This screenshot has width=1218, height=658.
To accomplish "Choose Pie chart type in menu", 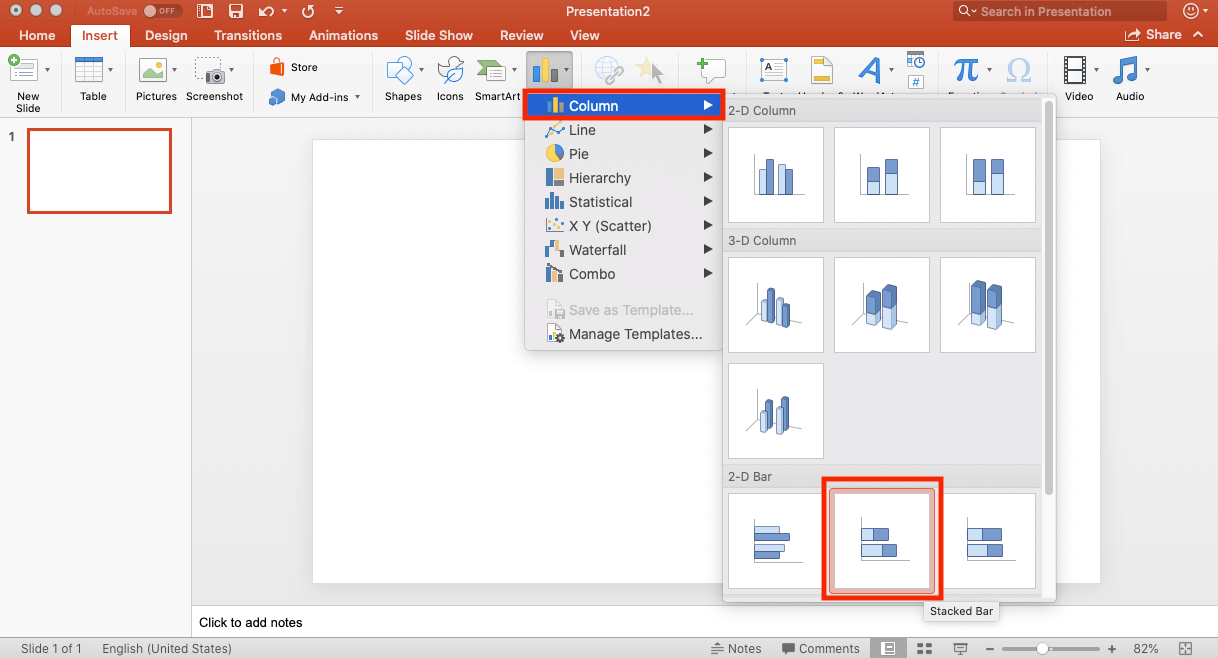I will (x=622, y=154).
